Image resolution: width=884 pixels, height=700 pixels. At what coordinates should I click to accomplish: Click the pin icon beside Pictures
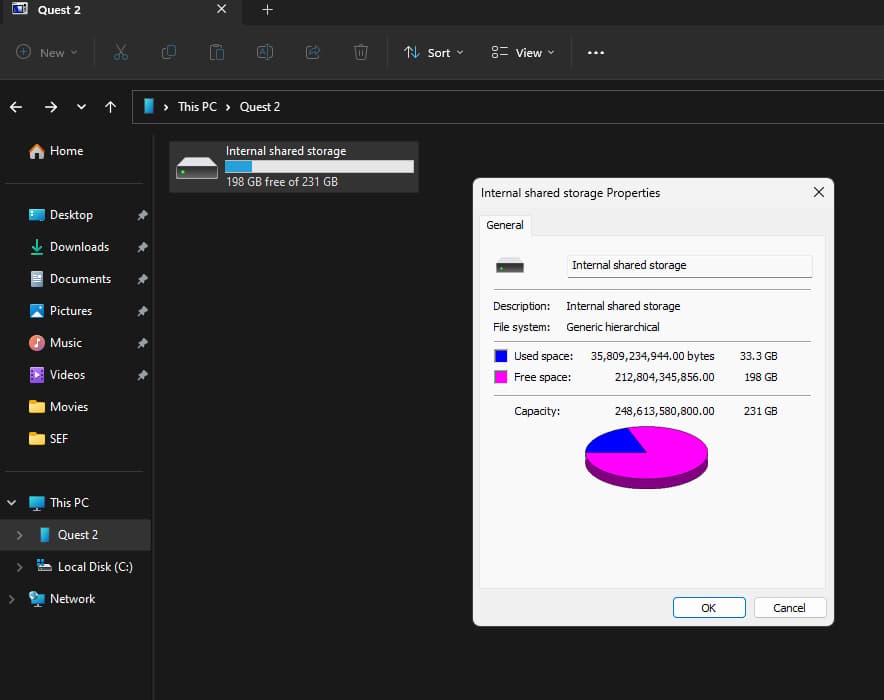(x=143, y=311)
